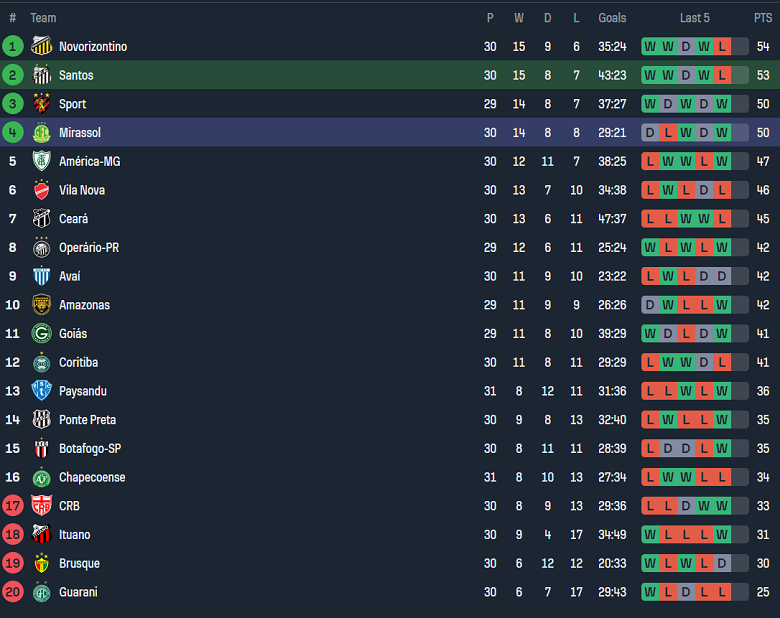Viewport: 780px width, 618px height.
Task: Click the Mirassol team crest icon
Action: (41, 133)
